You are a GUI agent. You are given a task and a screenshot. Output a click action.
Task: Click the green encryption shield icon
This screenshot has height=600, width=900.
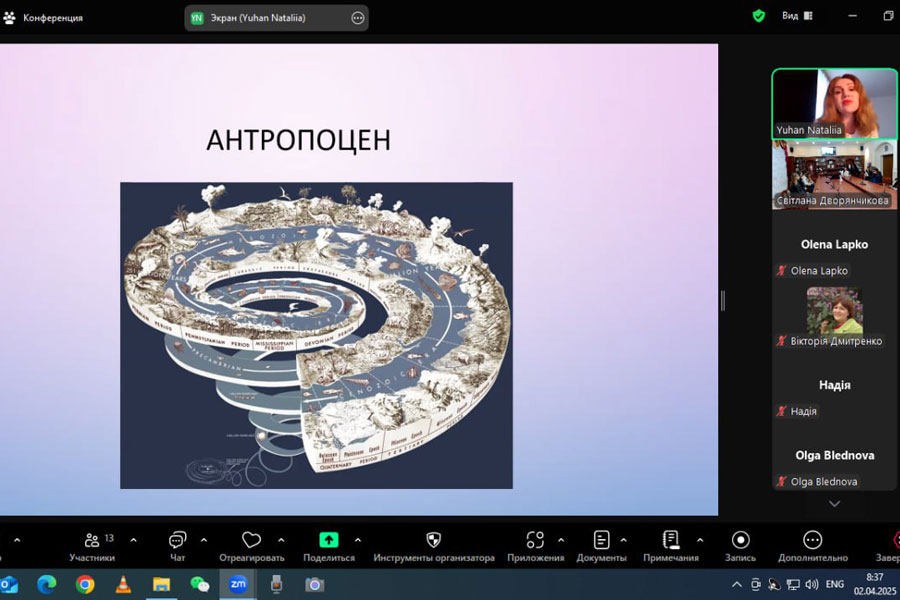coord(759,16)
